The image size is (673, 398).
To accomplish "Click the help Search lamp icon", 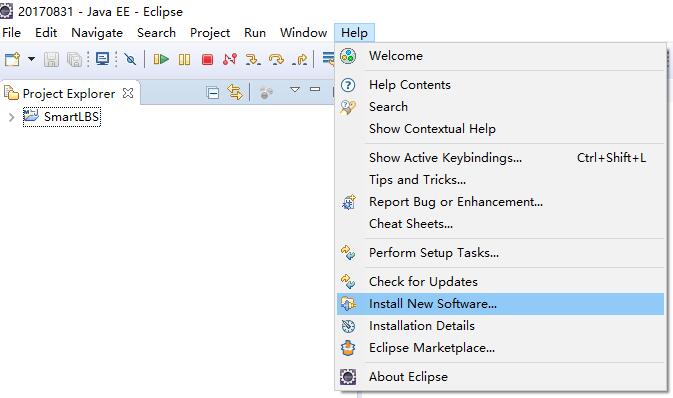I will click(x=348, y=107).
